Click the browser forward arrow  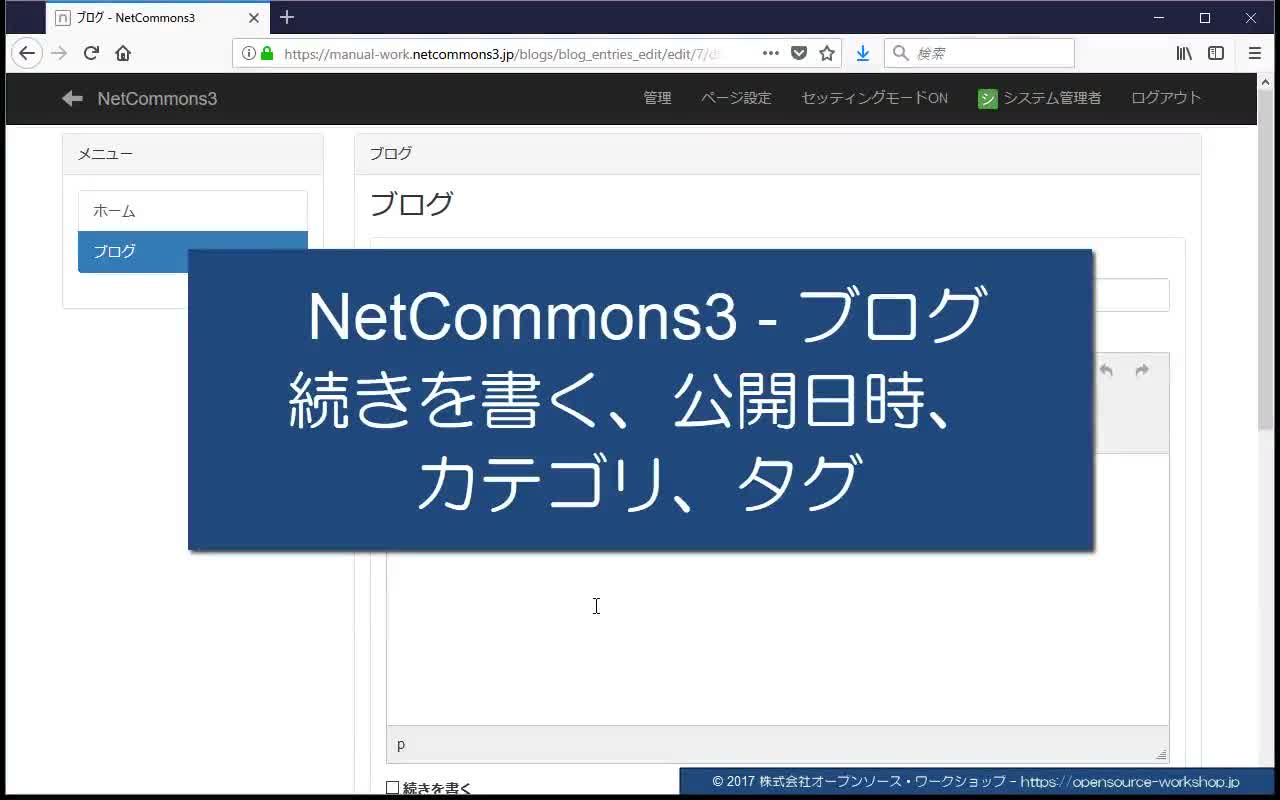coord(59,53)
